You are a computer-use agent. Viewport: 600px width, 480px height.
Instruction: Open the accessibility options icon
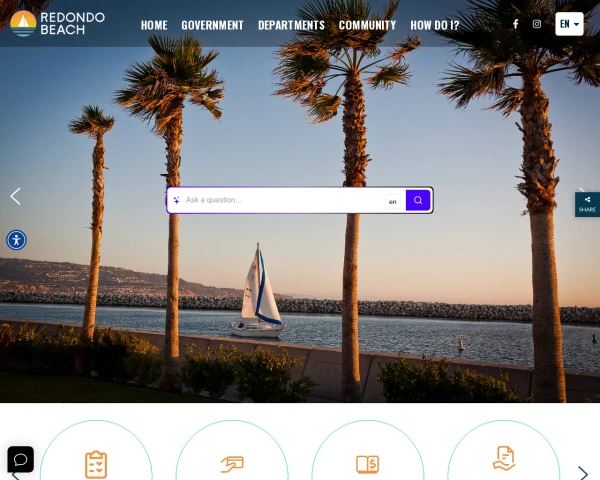click(16, 240)
